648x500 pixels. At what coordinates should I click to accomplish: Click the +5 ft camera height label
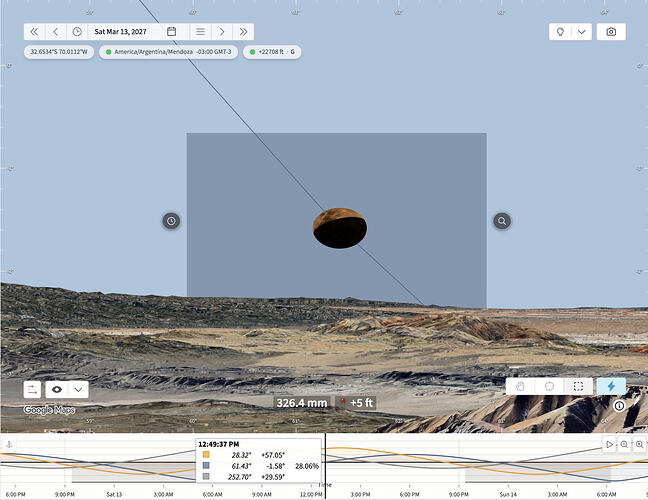357,403
